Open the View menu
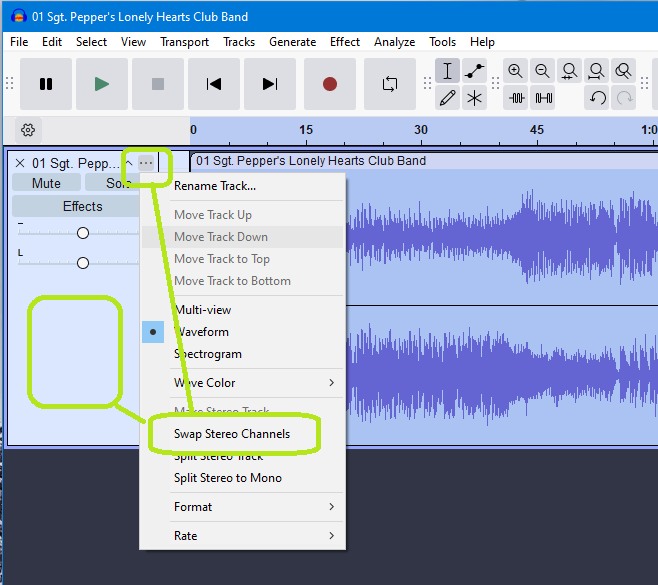658x585 pixels. point(133,42)
